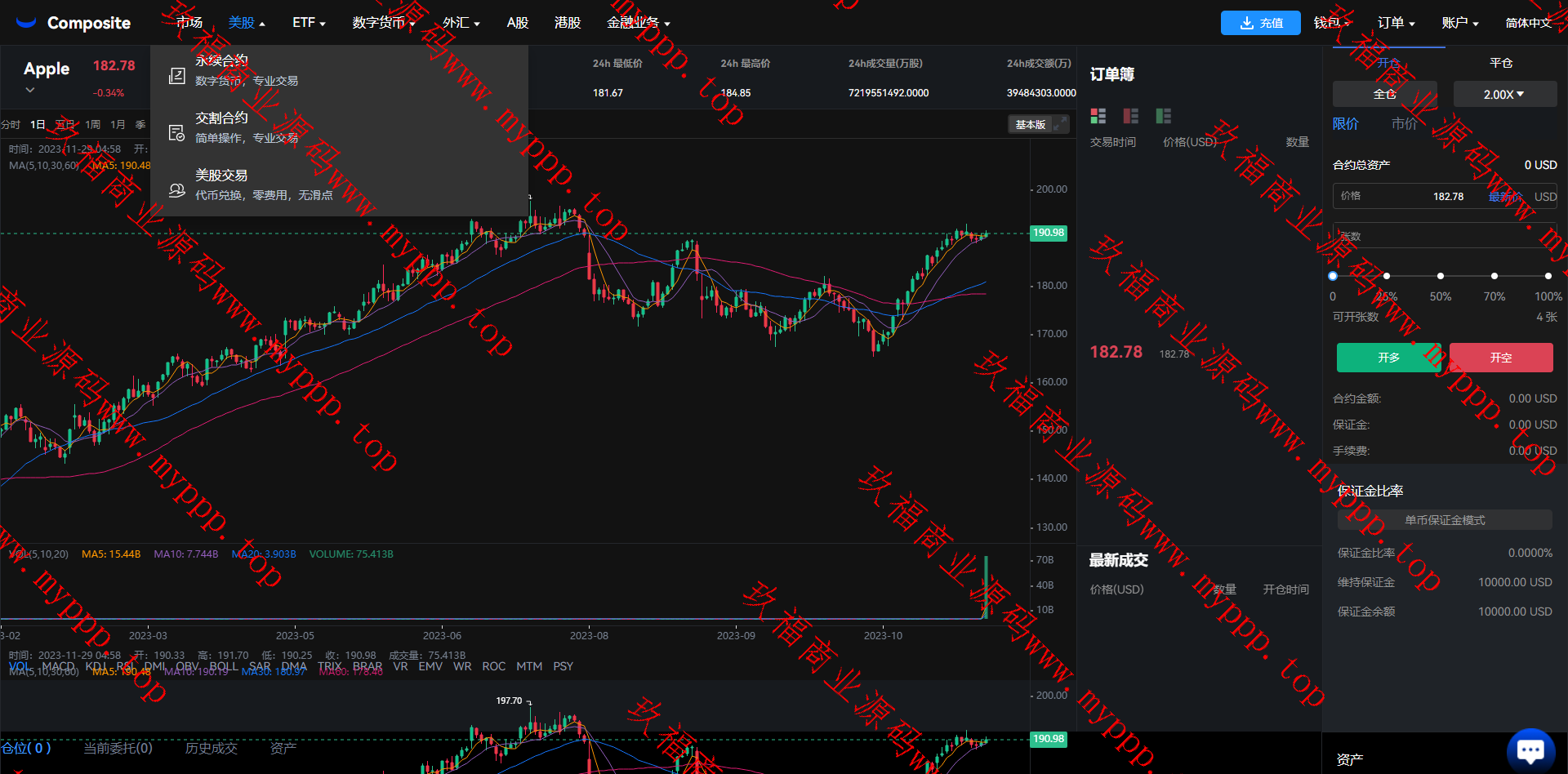The height and width of the screenshot is (774, 1568).
Task: Expand the 钱包 wallet dropdown
Action: (x=1332, y=23)
